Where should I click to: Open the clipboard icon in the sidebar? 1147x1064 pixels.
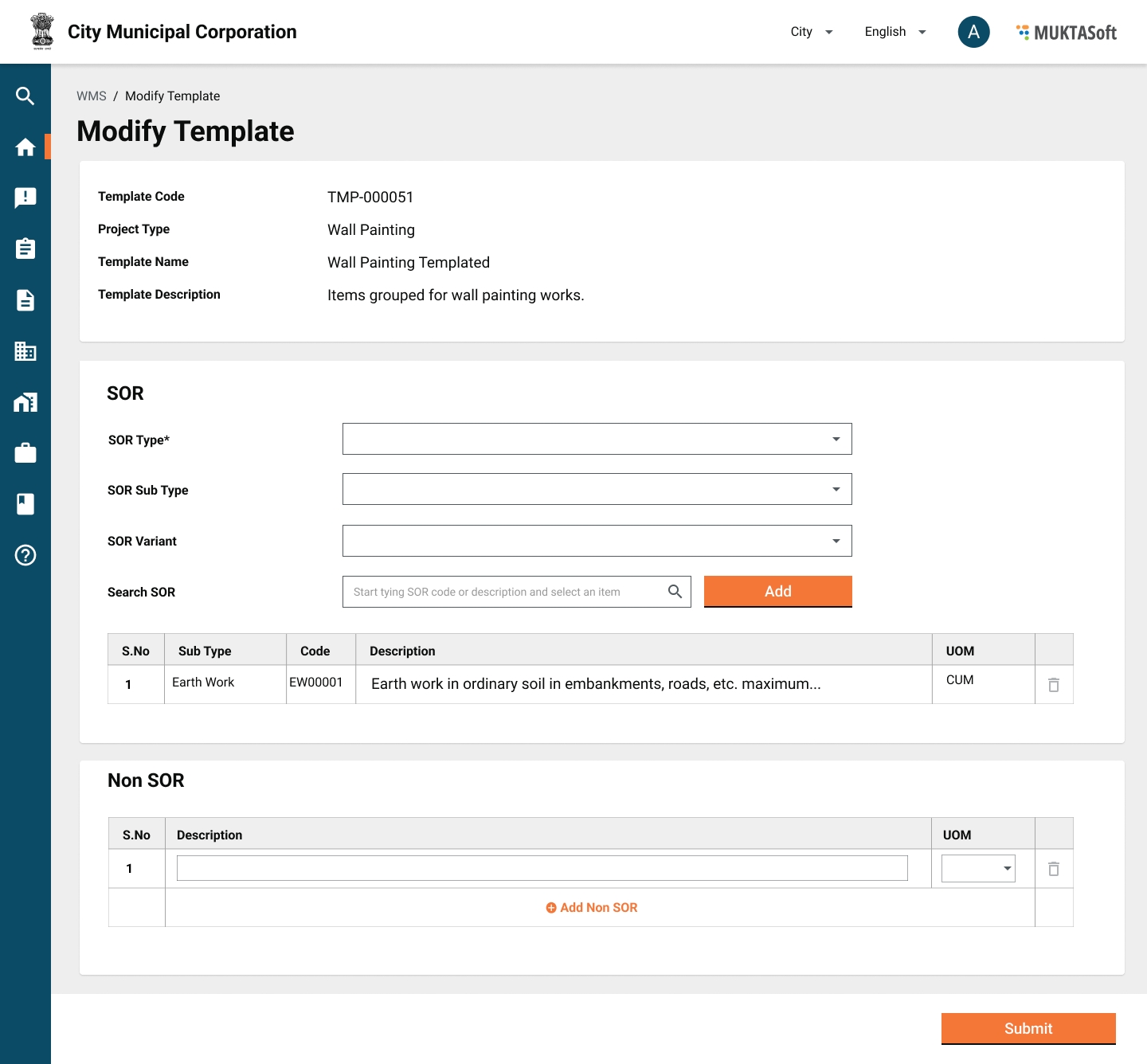click(25, 248)
